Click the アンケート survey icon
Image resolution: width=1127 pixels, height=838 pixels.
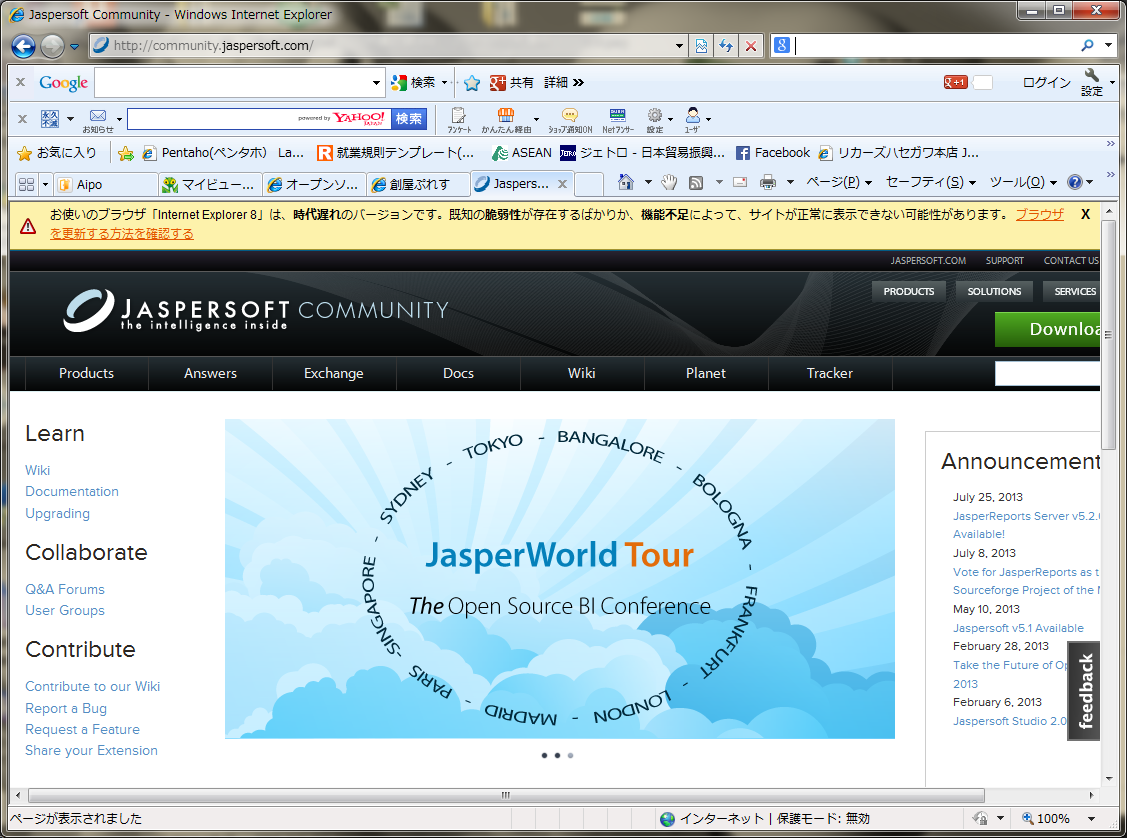click(459, 120)
